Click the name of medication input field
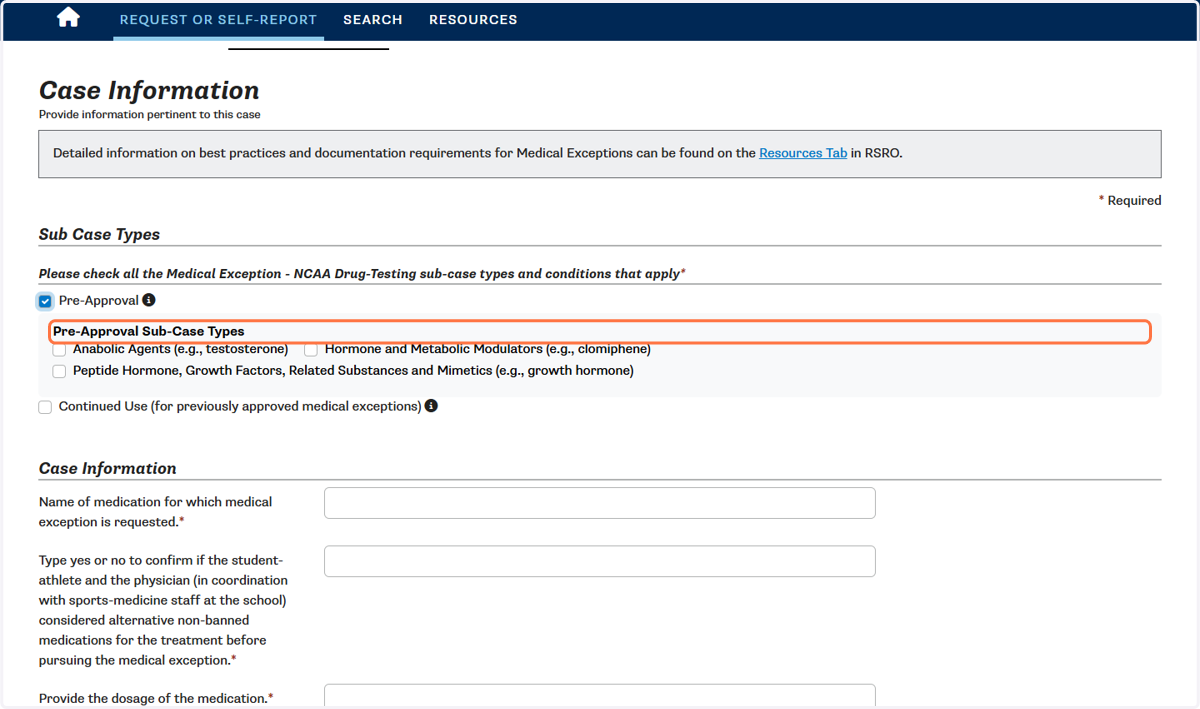The height and width of the screenshot is (709, 1200). click(x=600, y=503)
